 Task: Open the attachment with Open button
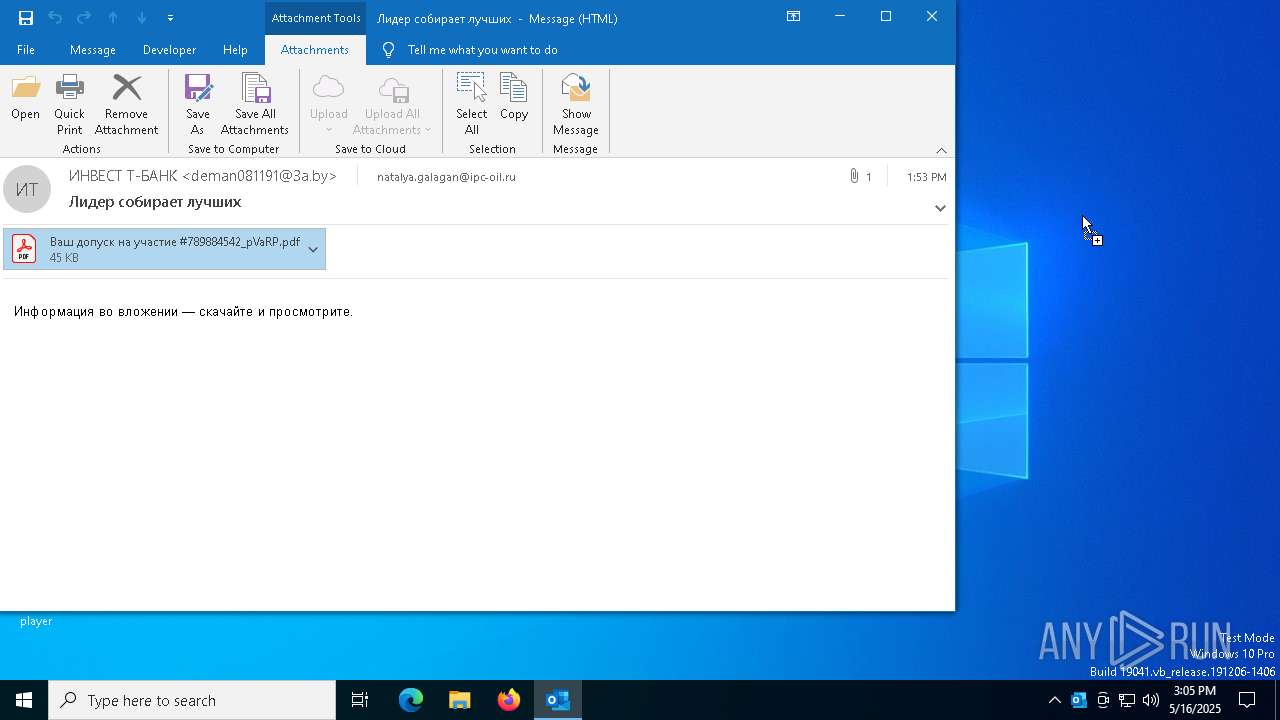(26, 104)
